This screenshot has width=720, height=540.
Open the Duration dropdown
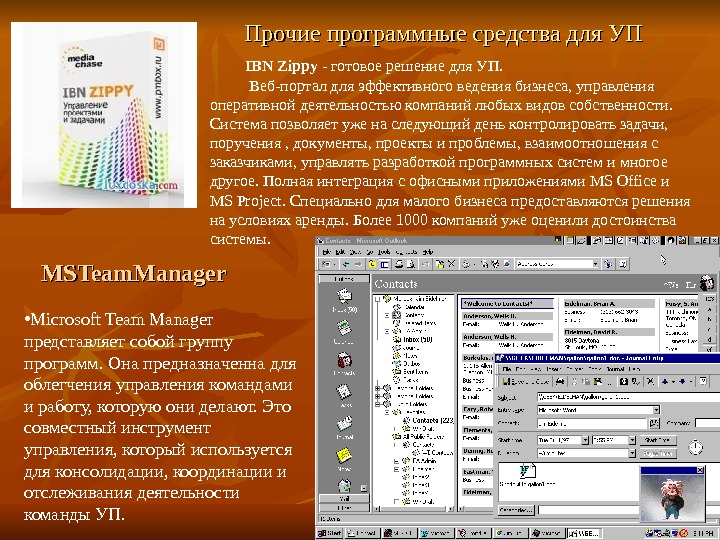pyautogui.click(x=632, y=453)
